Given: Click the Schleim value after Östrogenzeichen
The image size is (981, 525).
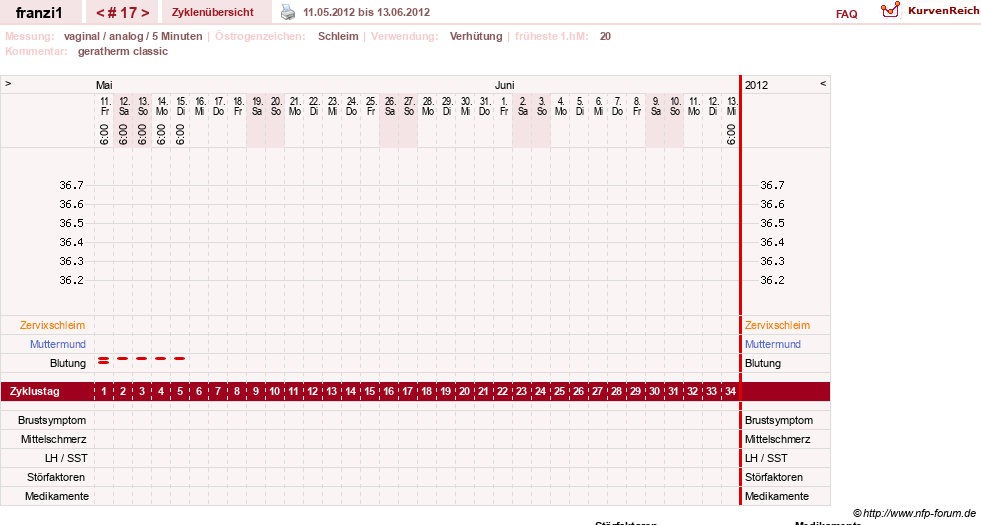Looking at the screenshot, I should [x=338, y=36].
